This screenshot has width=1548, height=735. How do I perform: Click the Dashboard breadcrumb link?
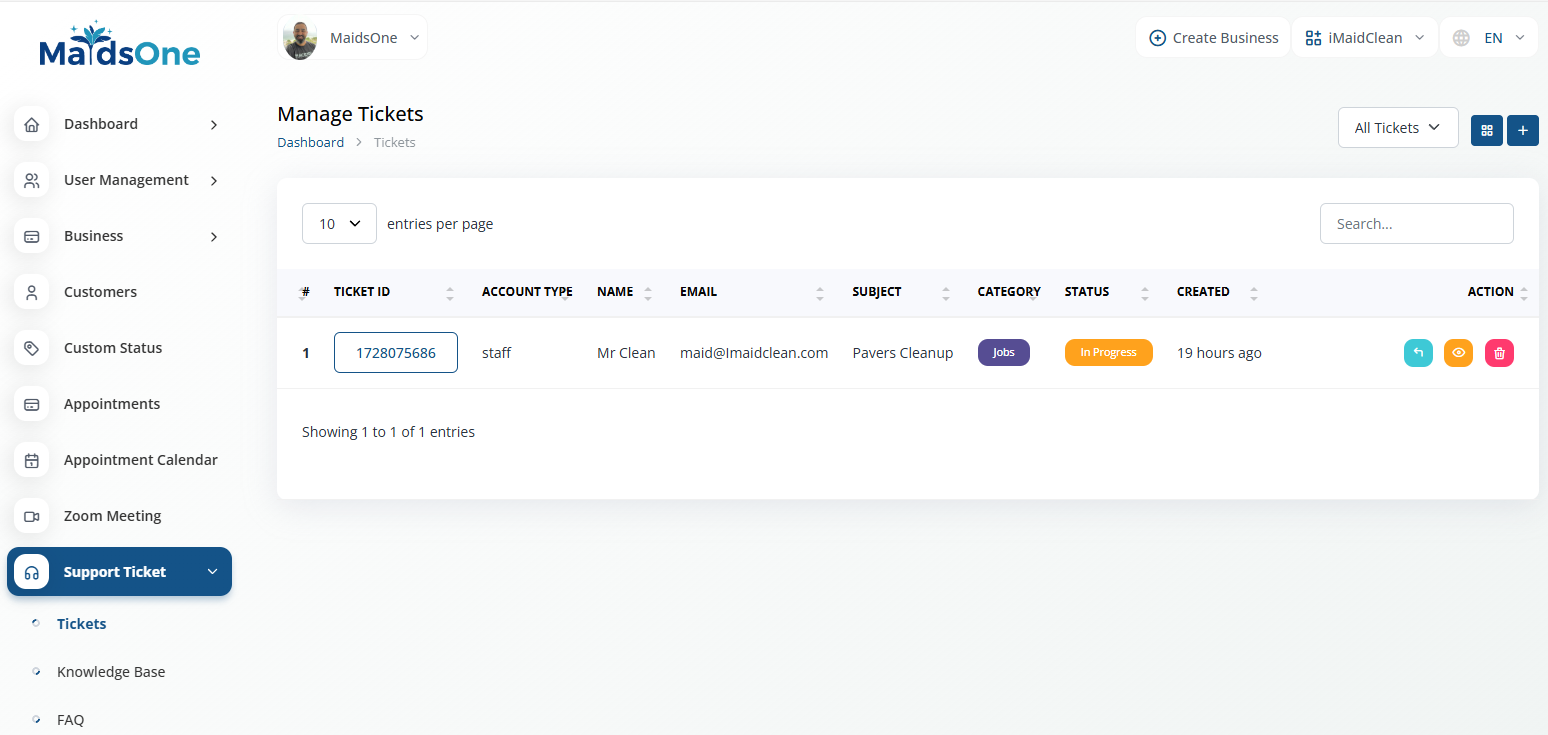click(310, 143)
